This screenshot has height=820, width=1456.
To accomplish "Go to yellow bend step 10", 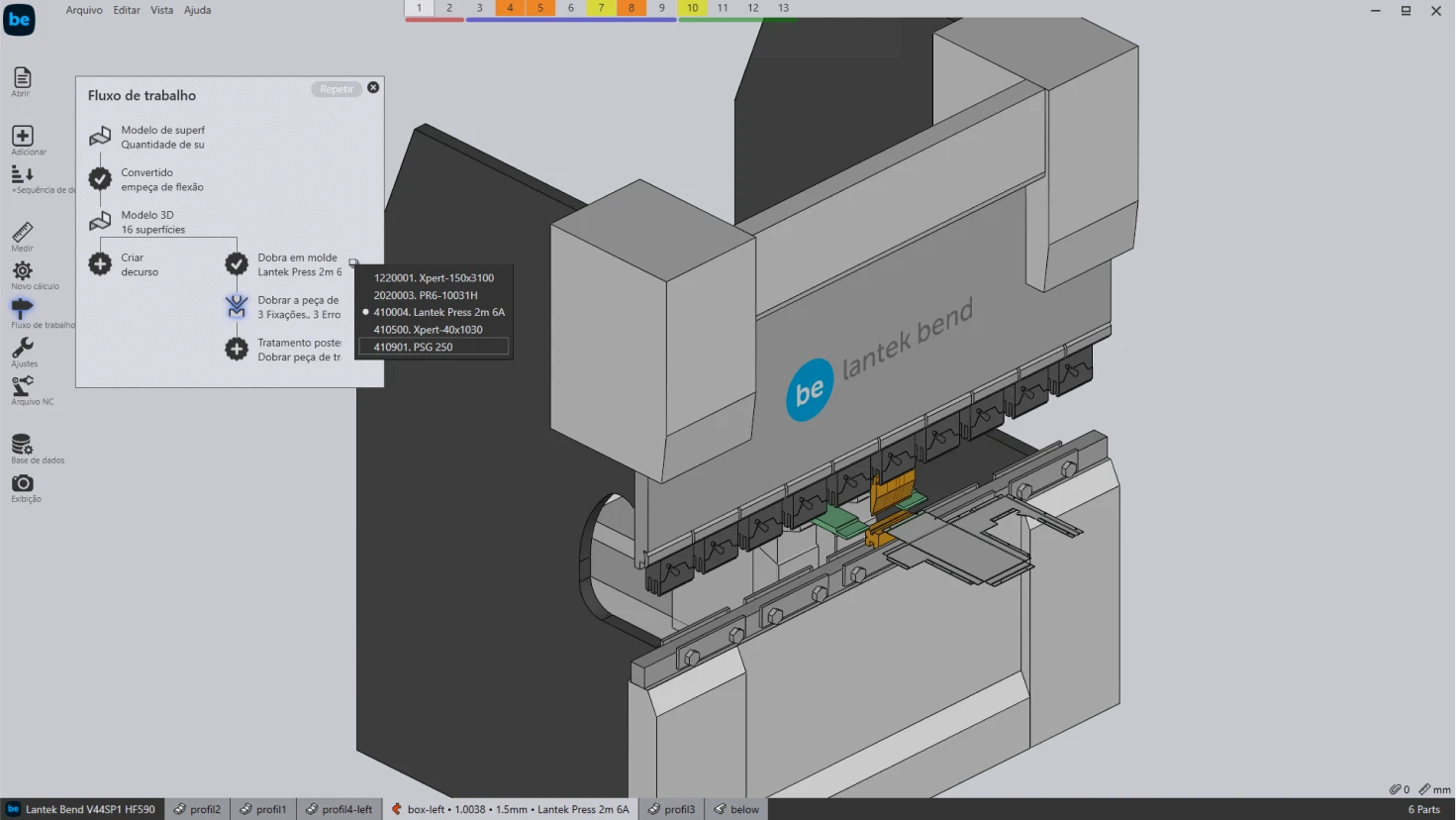I will point(693,8).
